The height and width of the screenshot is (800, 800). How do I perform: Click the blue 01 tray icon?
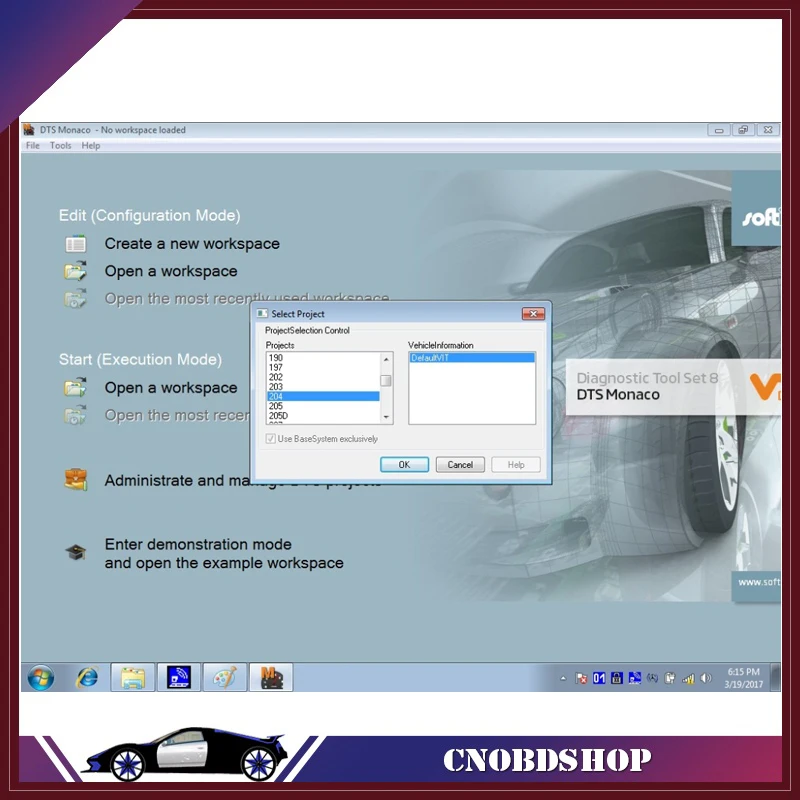point(599,678)
